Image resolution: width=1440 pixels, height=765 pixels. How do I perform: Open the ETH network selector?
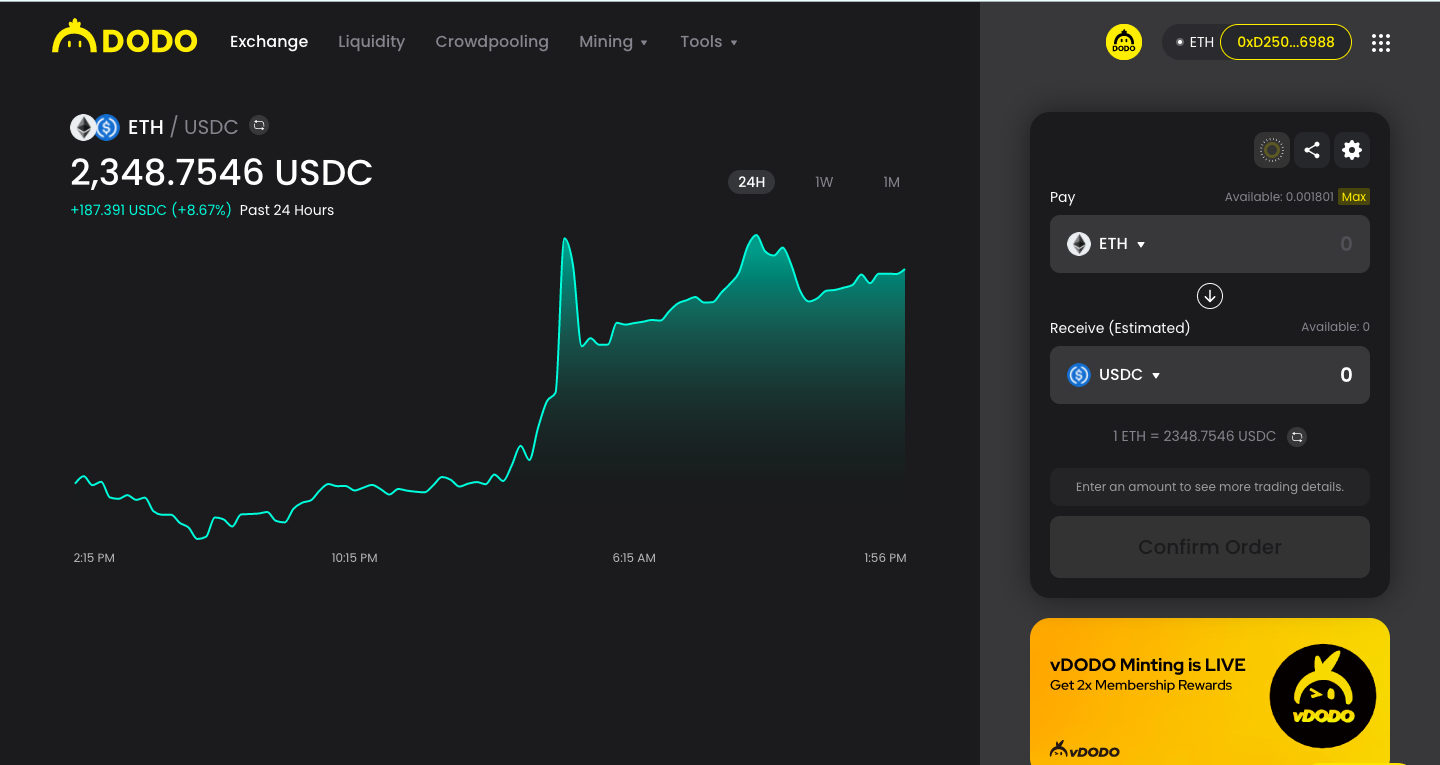(1194, 42)
